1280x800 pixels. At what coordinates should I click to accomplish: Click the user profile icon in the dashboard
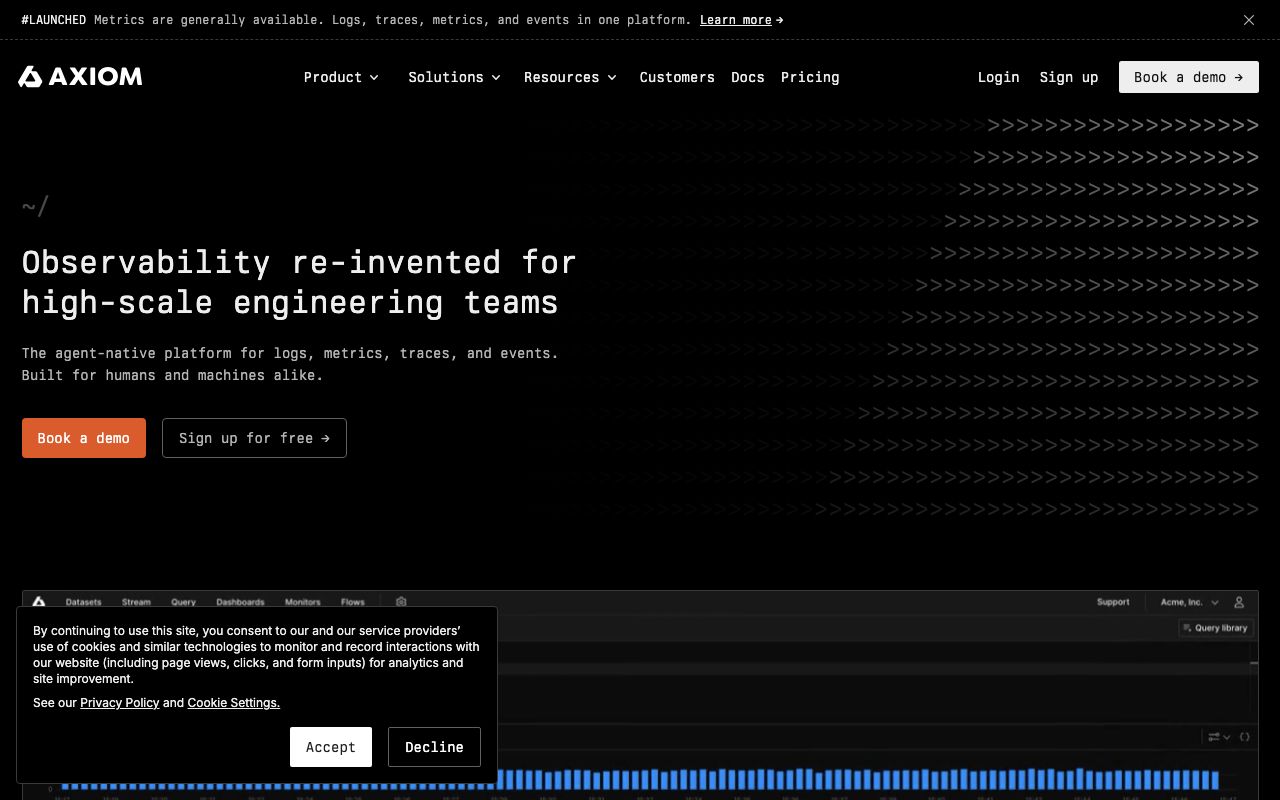point(1238,601)
